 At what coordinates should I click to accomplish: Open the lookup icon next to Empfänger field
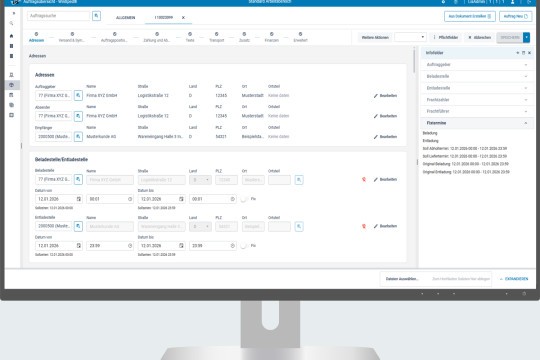78,137
